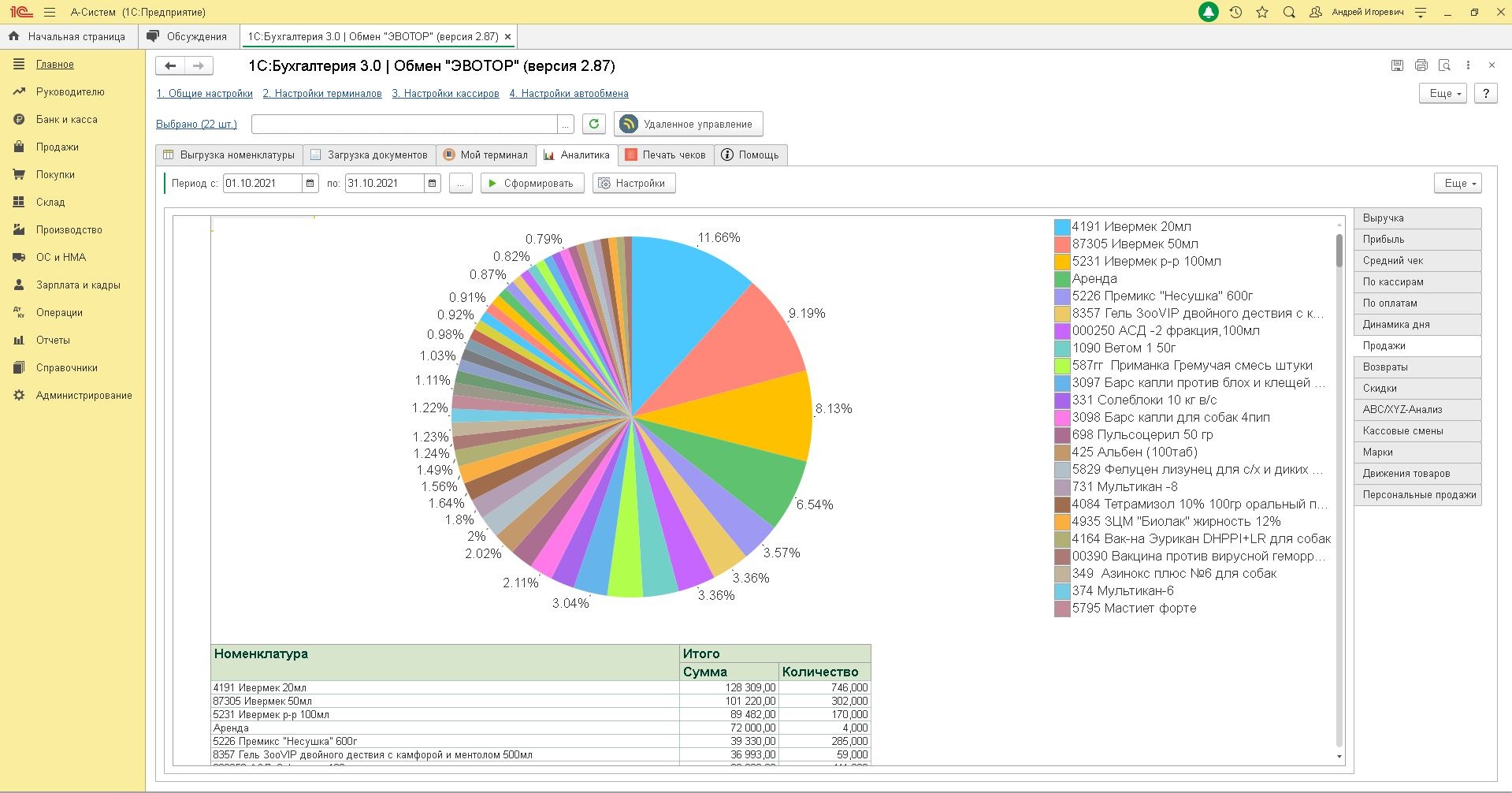The height and width of the screenshot is (793, 1512).
Task: Open the period selection ellipsis button
Action: point(460,184)
